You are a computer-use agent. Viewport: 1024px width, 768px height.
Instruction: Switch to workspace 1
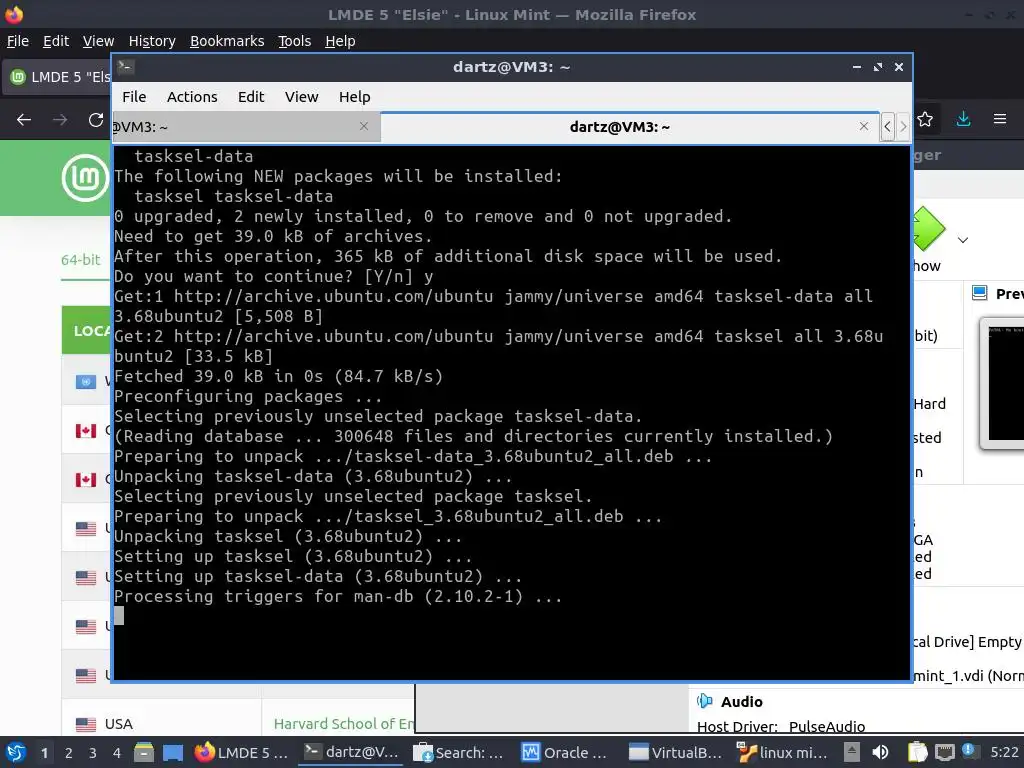pos(44,753)
